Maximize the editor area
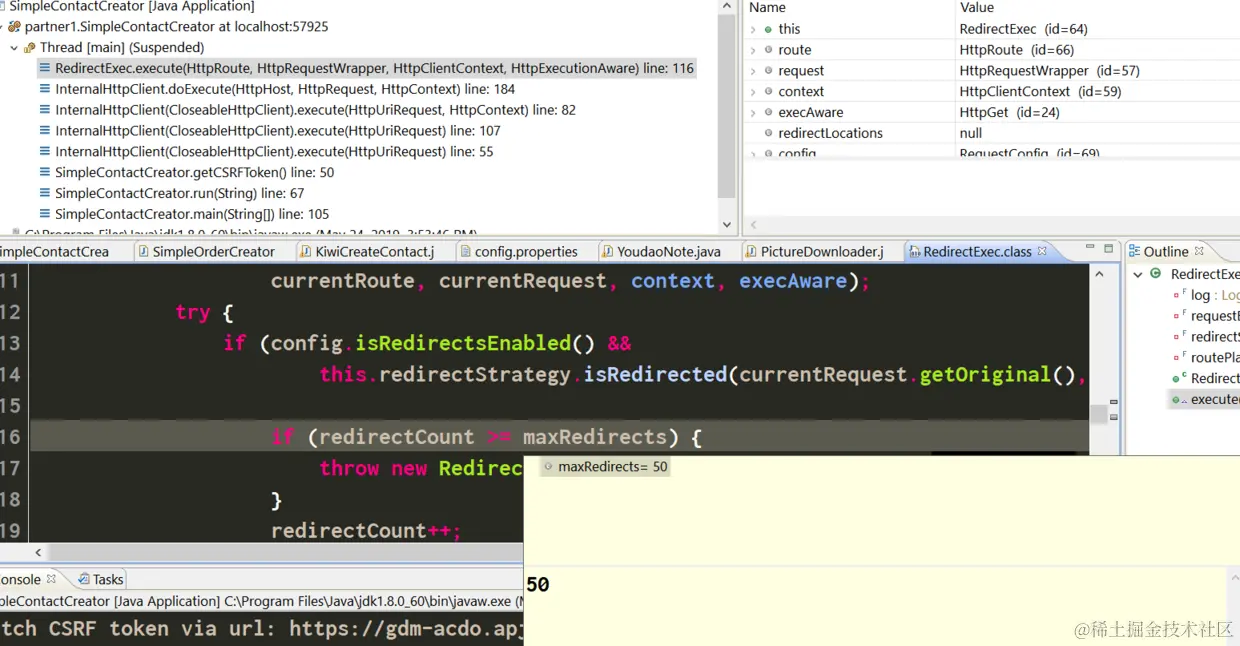The height and width of the screenshot is (646, 1240). click(1108, 248)
